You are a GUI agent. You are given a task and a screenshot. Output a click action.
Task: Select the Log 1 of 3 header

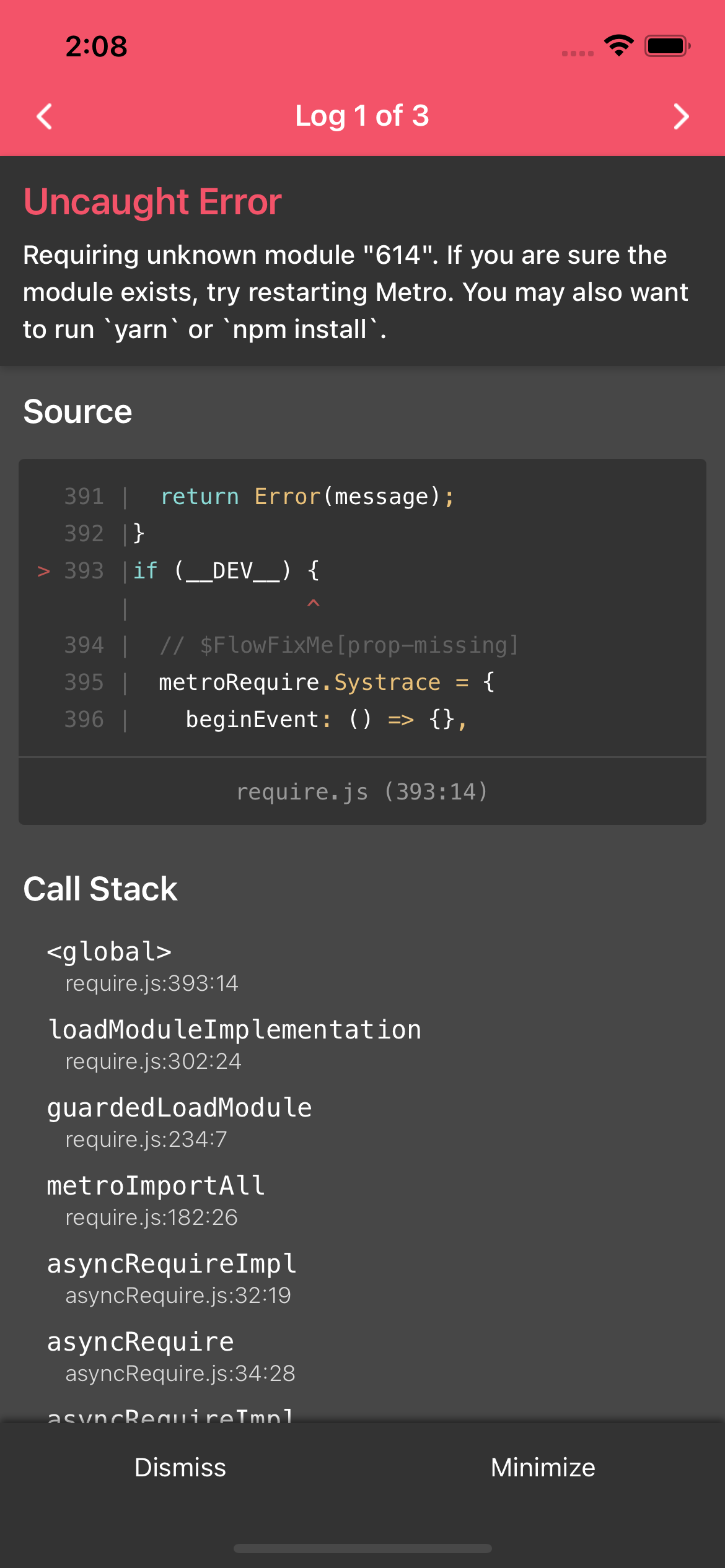click(x=362, y=116)
